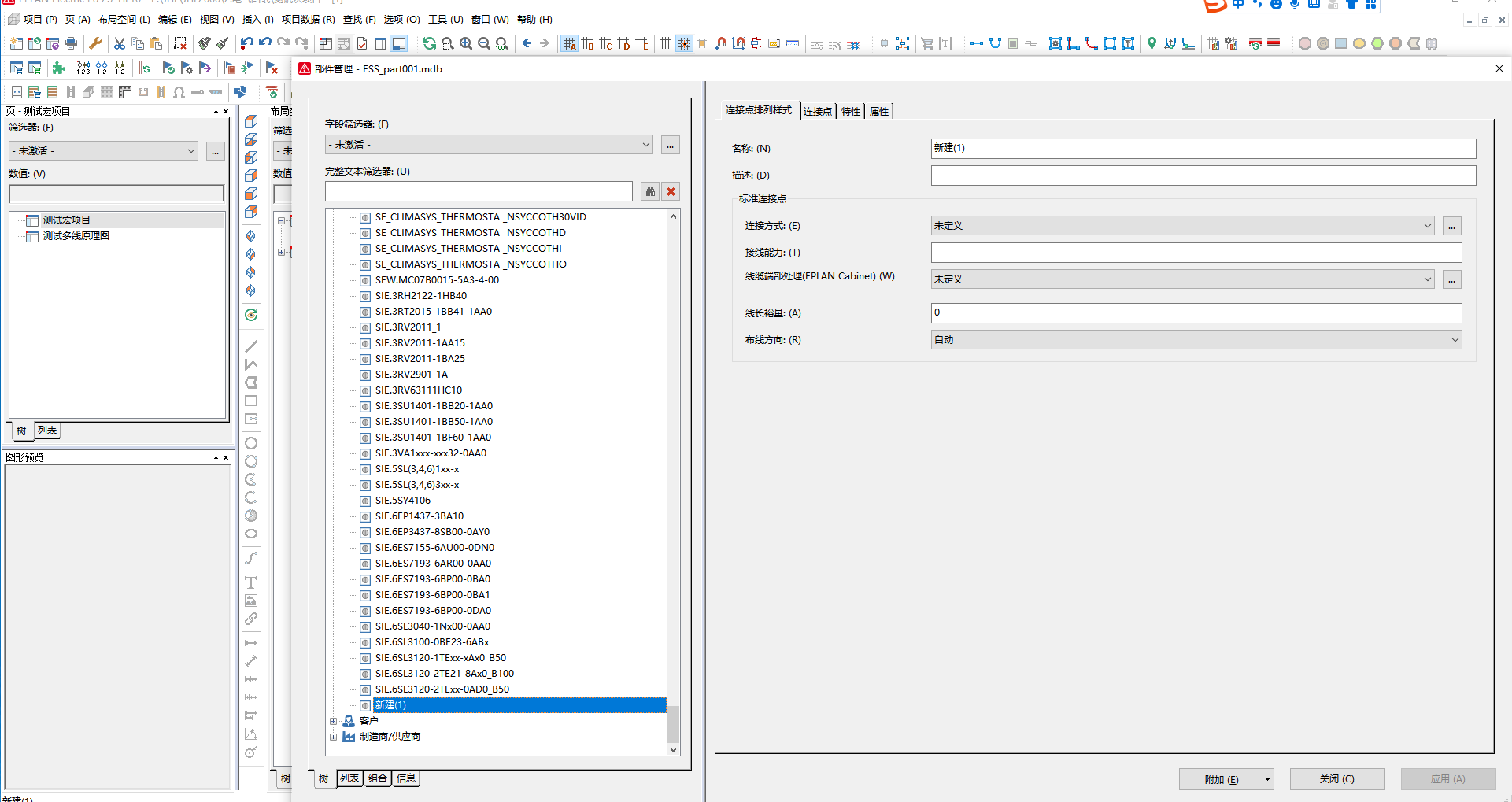This screenshot has width=1512, height=802.
Task: Click the parts tree vertical scrollbar thumb
Action: 673,723
